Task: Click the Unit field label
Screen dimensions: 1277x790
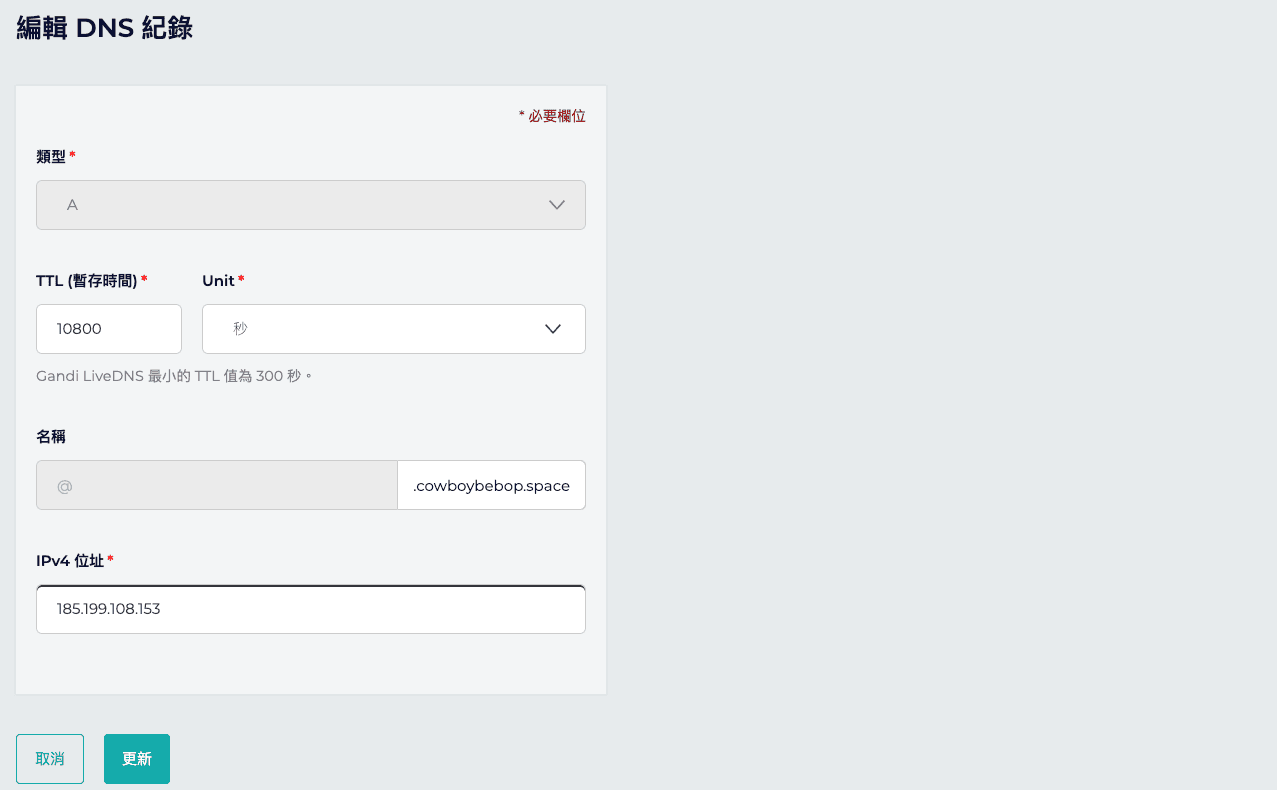Action: [x=218, y=281]
